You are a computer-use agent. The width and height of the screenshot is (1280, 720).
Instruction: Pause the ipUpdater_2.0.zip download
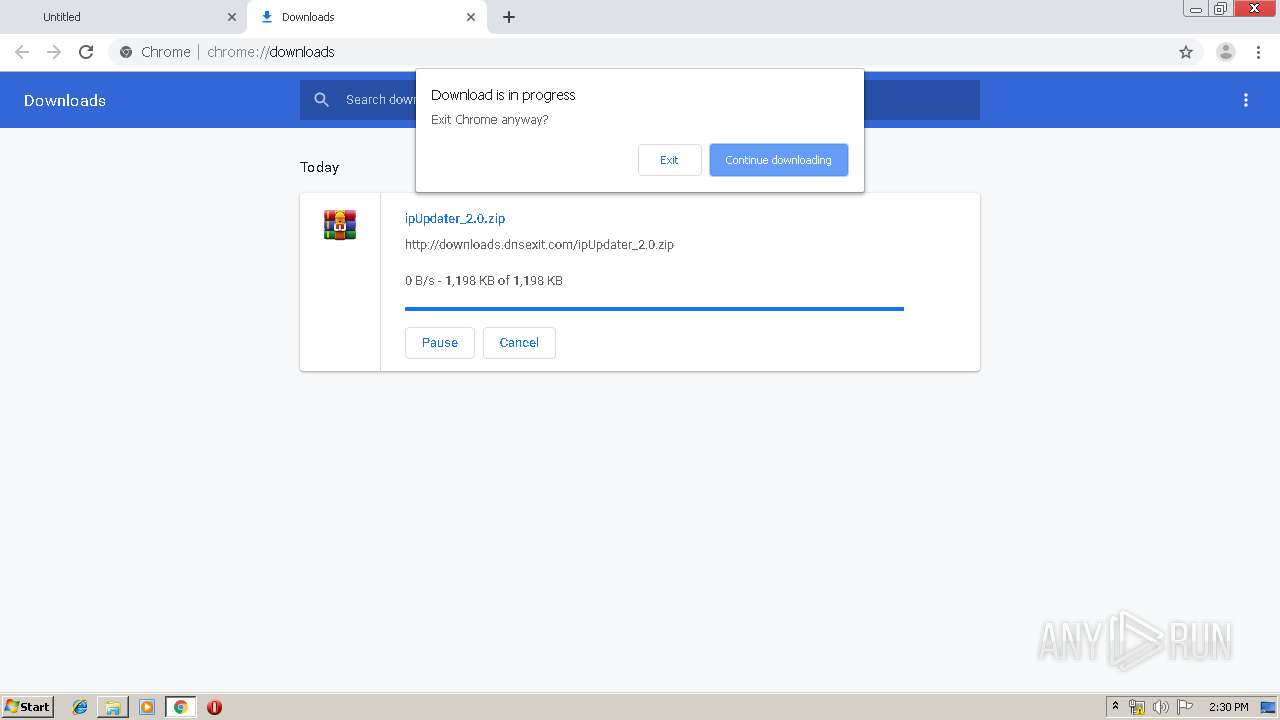440,342
